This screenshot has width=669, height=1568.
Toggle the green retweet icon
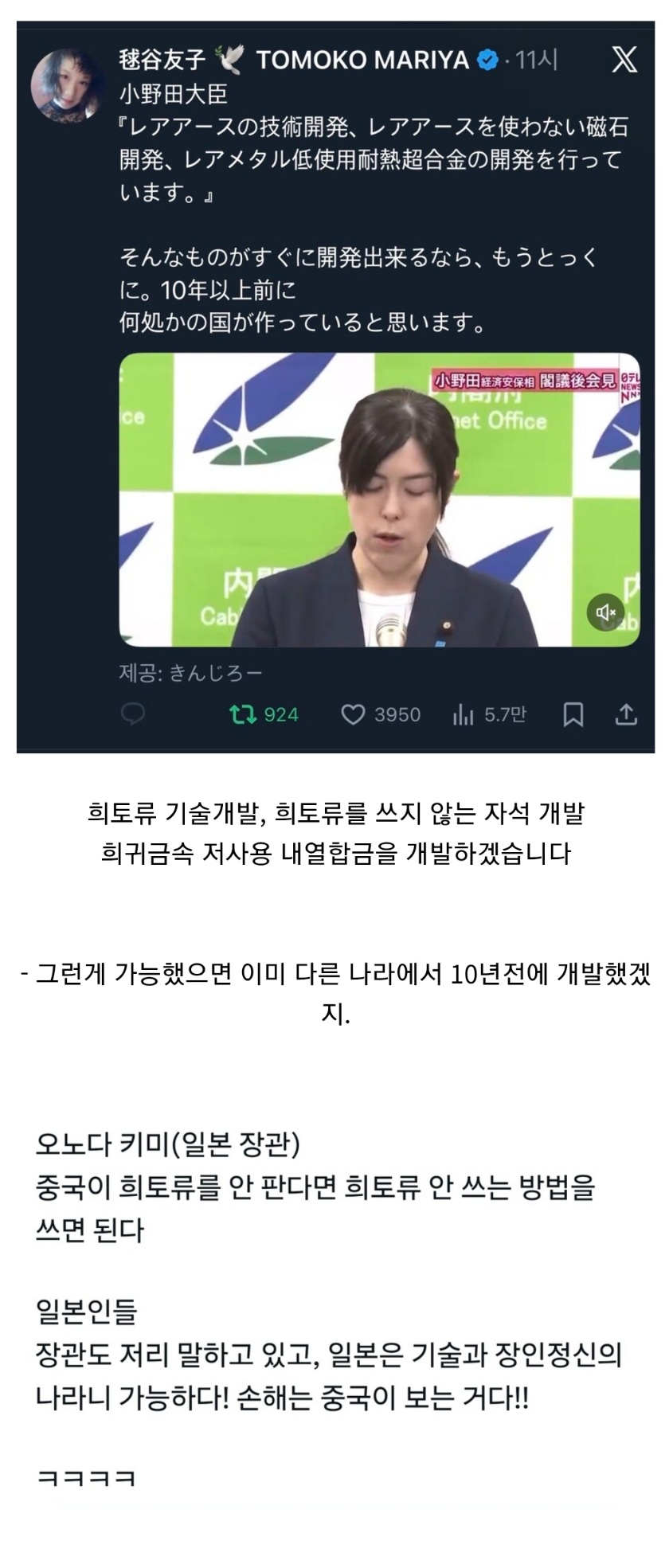tap(241, 714)
